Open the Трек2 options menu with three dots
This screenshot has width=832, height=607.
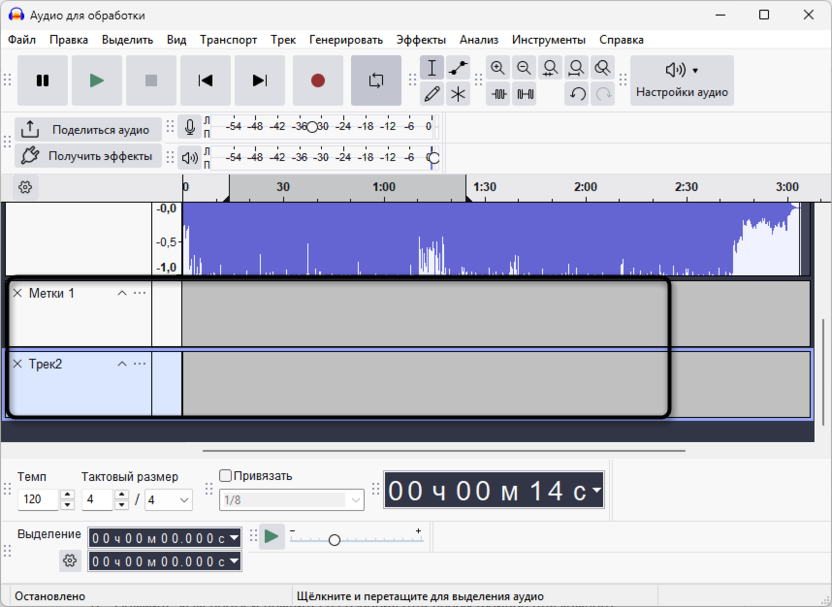click(x=140, y=364)
